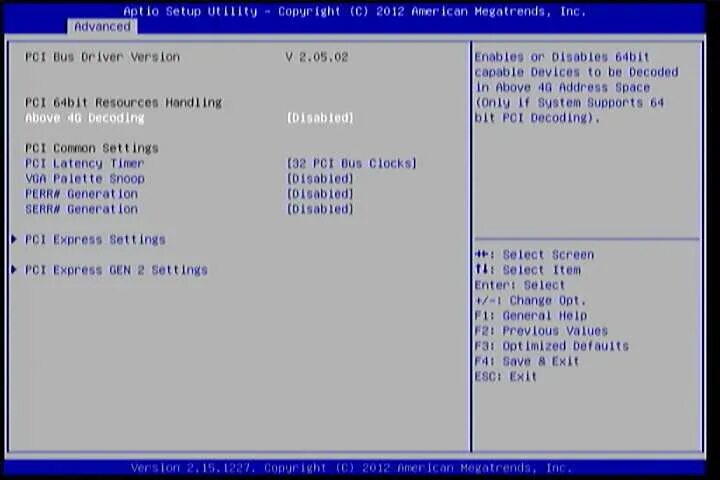Open PCI Express GEN 2 Settings submenu
The width and height of the screenshot is (720, 480).
(116, 270)
